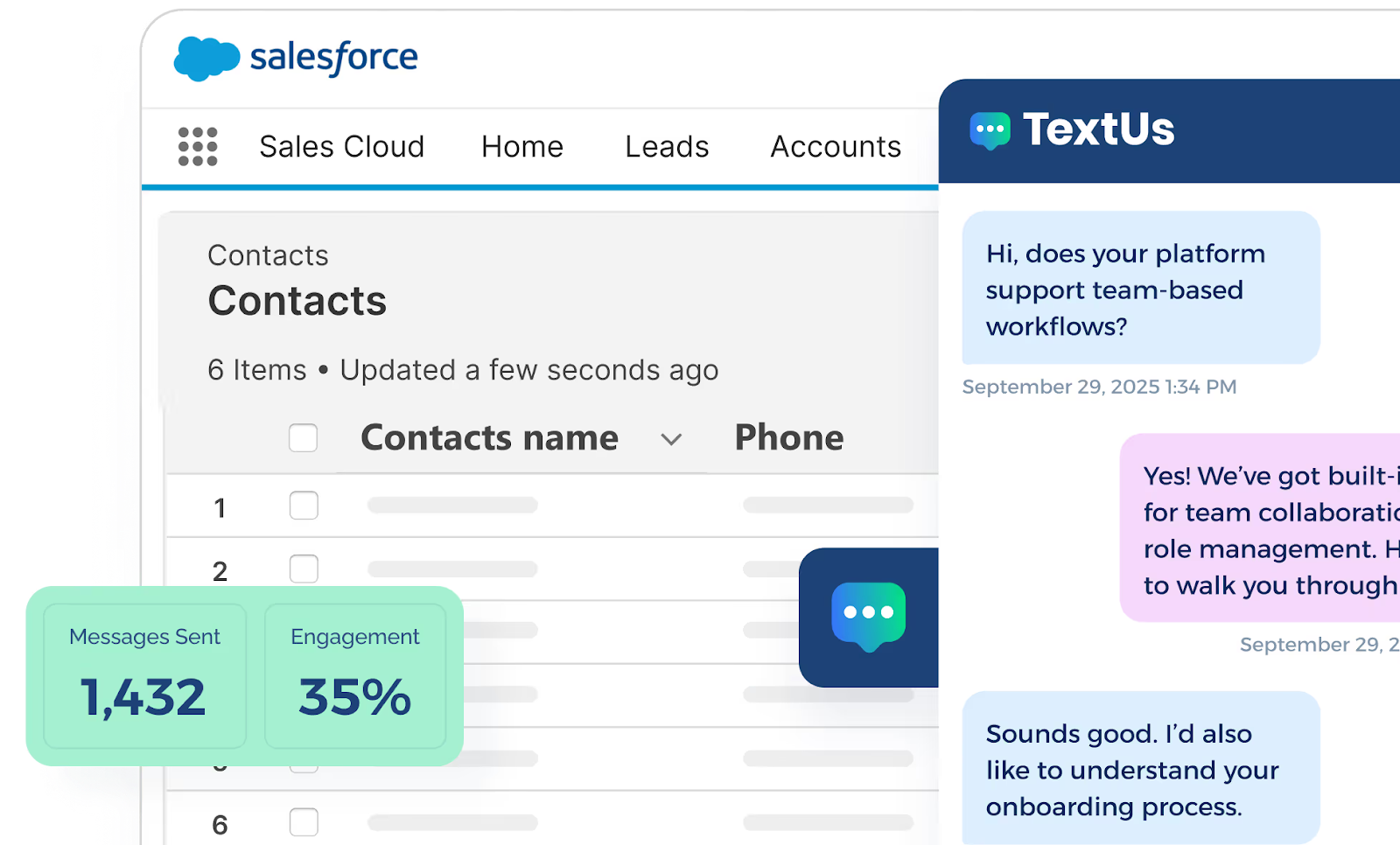
Task: Click the Salesforce cloud logo
Action: tap(207, 57)
